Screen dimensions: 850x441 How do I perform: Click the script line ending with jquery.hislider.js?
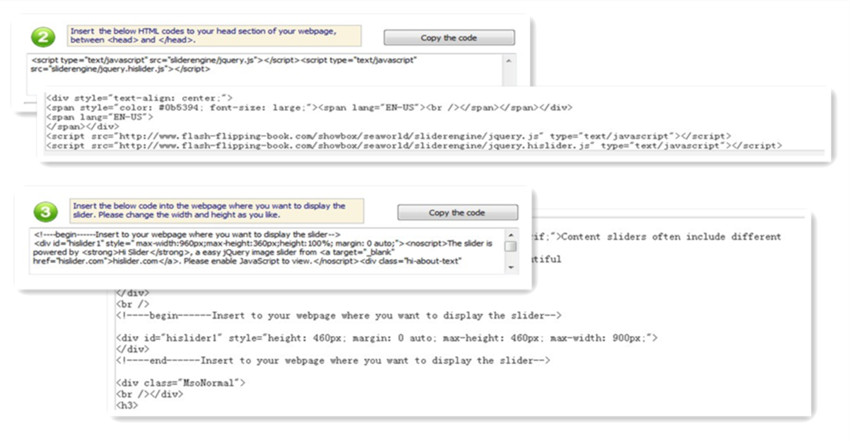(x=414, y=146)
